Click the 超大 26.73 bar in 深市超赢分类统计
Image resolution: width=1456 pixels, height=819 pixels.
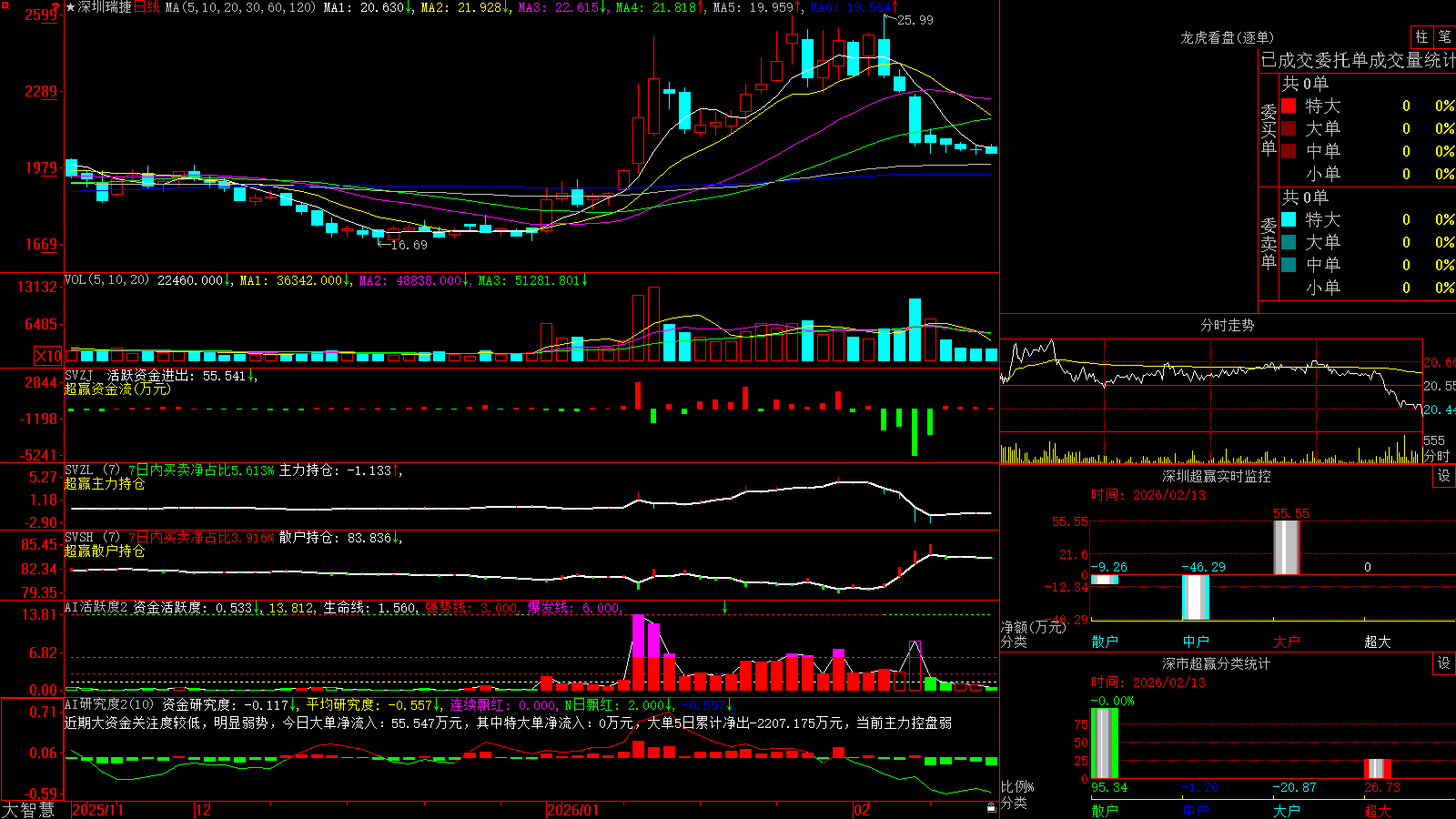(1378, 768)
